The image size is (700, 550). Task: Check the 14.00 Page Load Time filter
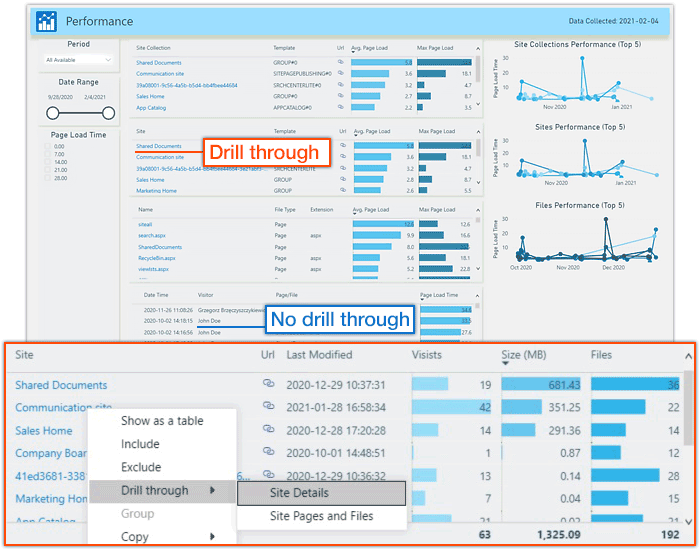(47, 163)
